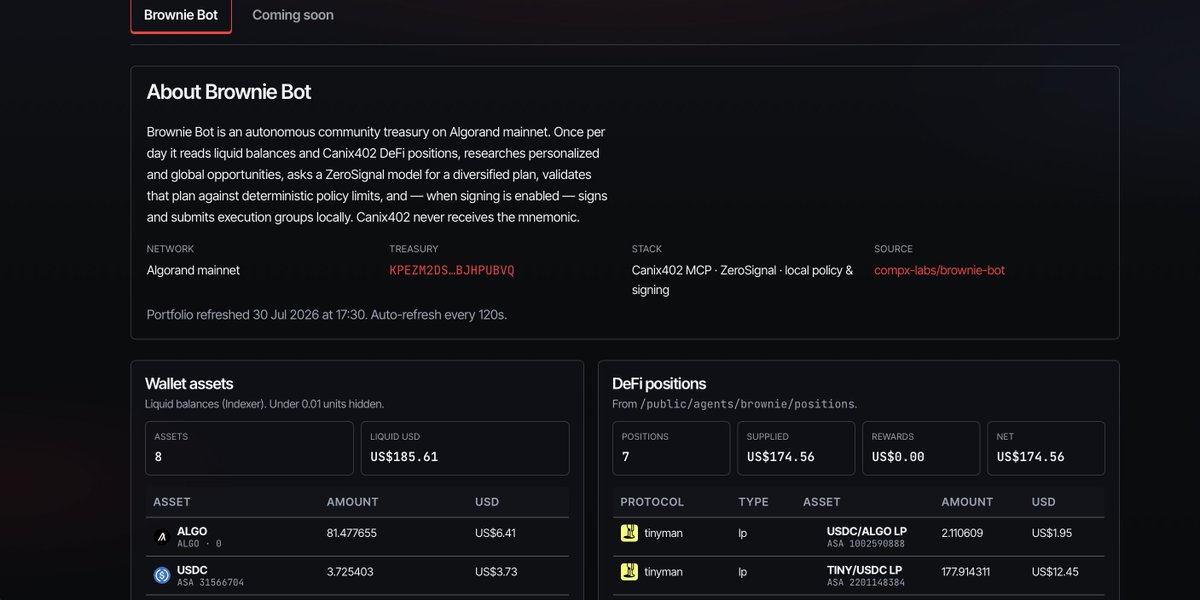Select the USDC asset name
This screenshot has height=600, width=1200.
coord(193,570)
